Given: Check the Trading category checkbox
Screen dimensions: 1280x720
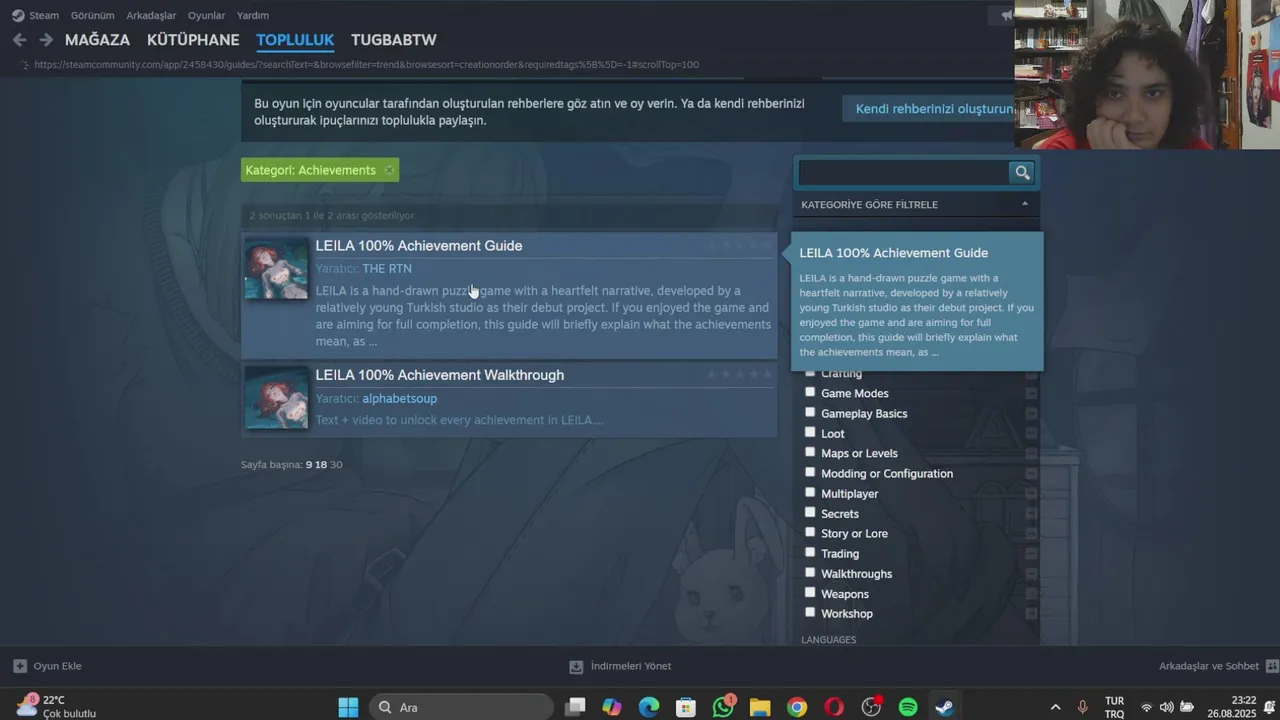Looking at the screenshot, I should pos(810,552).
